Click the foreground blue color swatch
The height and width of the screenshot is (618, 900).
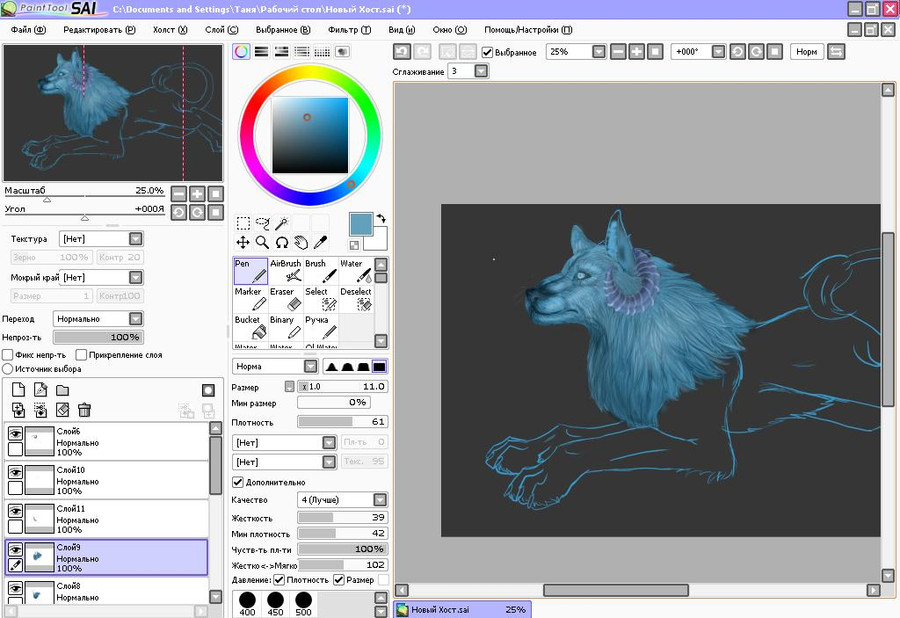click(361, 224)
